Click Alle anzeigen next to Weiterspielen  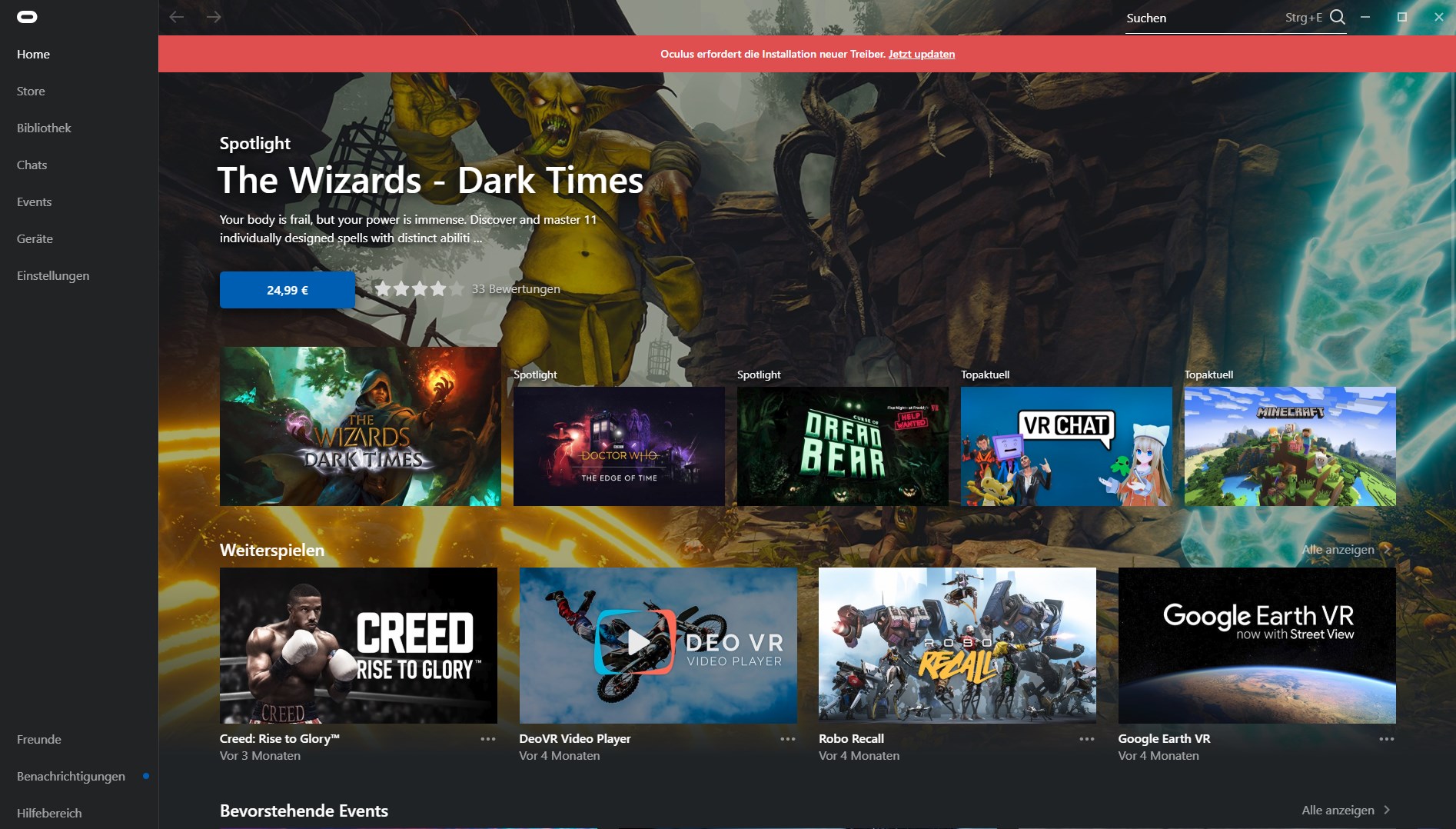point(1338,549)
